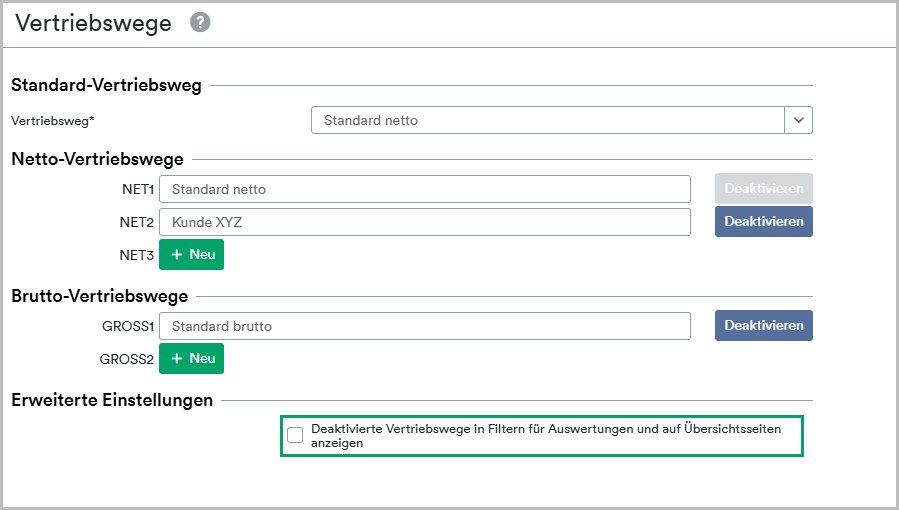
Task: Deactivate the NET2 sales channel
Action: pos(764,221)
